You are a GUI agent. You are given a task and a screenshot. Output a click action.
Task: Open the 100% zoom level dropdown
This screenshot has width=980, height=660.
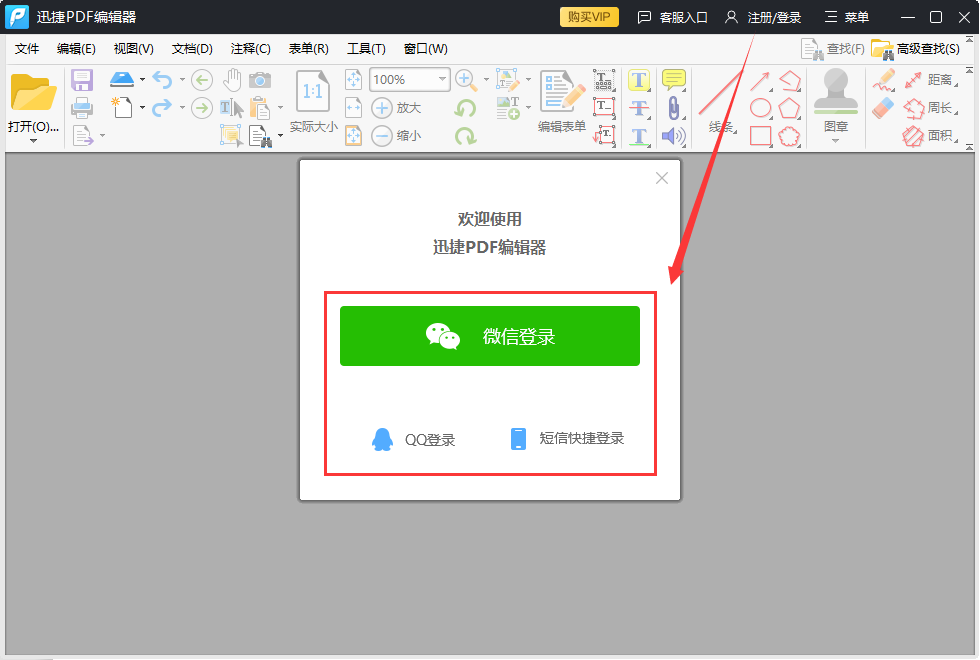click(x=442, y=80)
